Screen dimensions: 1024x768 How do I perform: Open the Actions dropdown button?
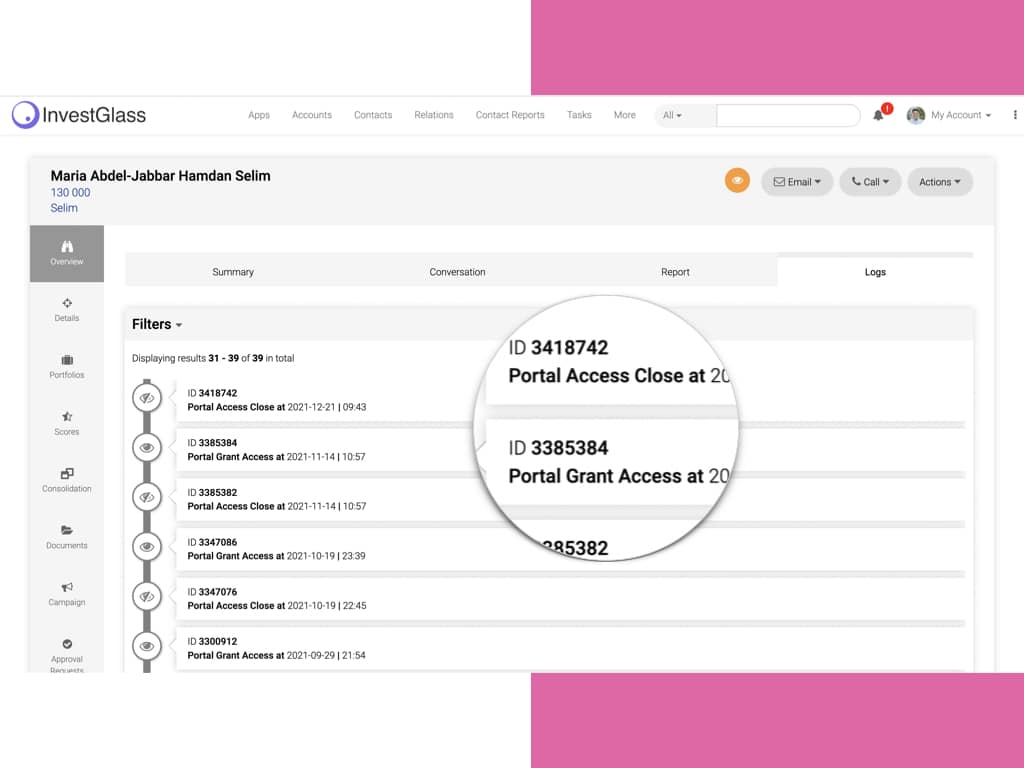tap(940, 182)
